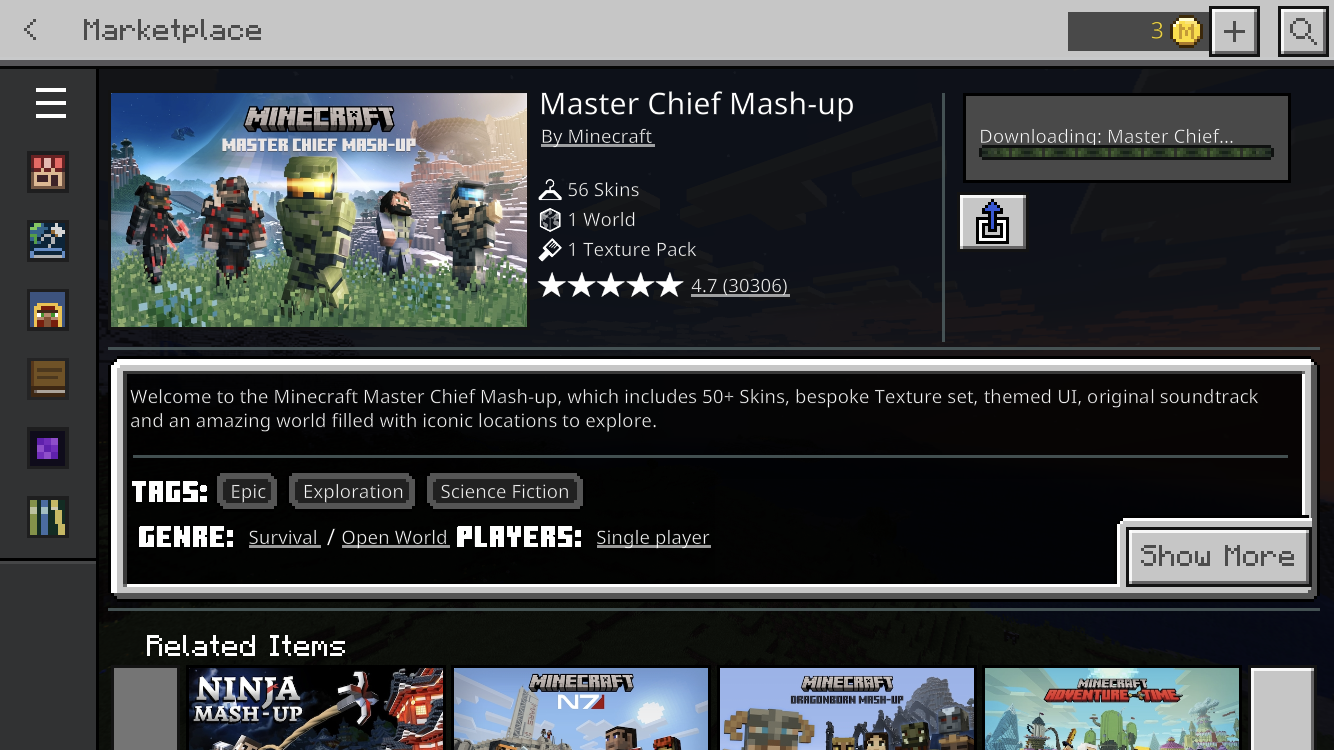Open the purple block sidebar icon
The image size is (1334, 750).
[x=48, y=448]
